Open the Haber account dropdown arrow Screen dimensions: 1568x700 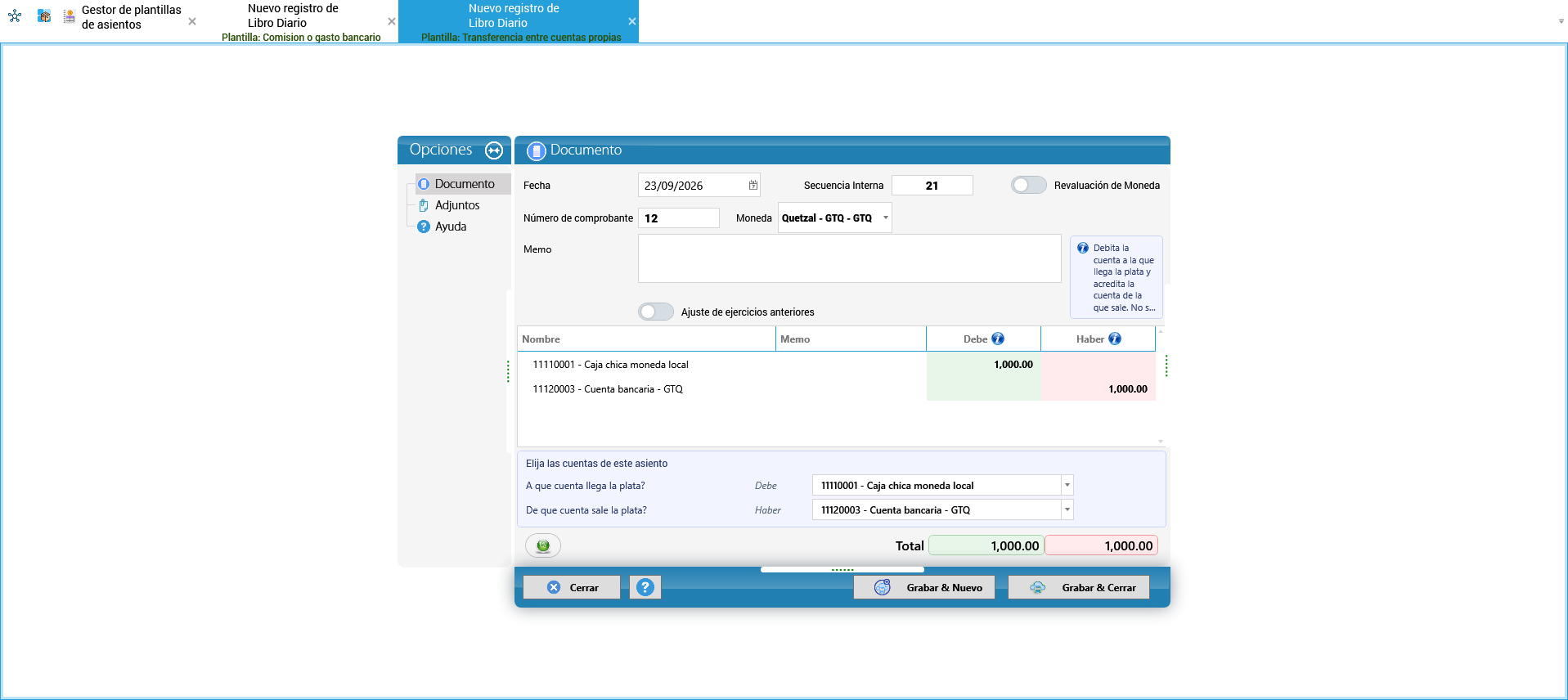[1067, 509]
